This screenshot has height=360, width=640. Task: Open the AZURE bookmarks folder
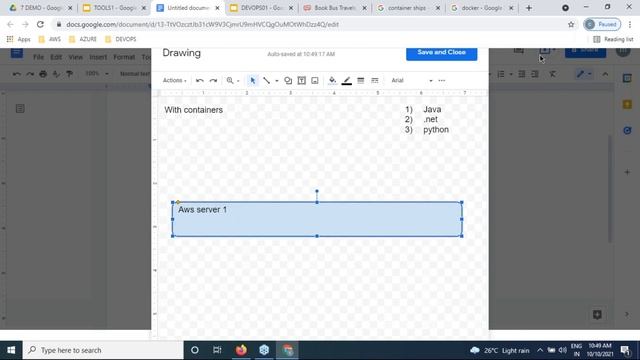pos(83,39)
